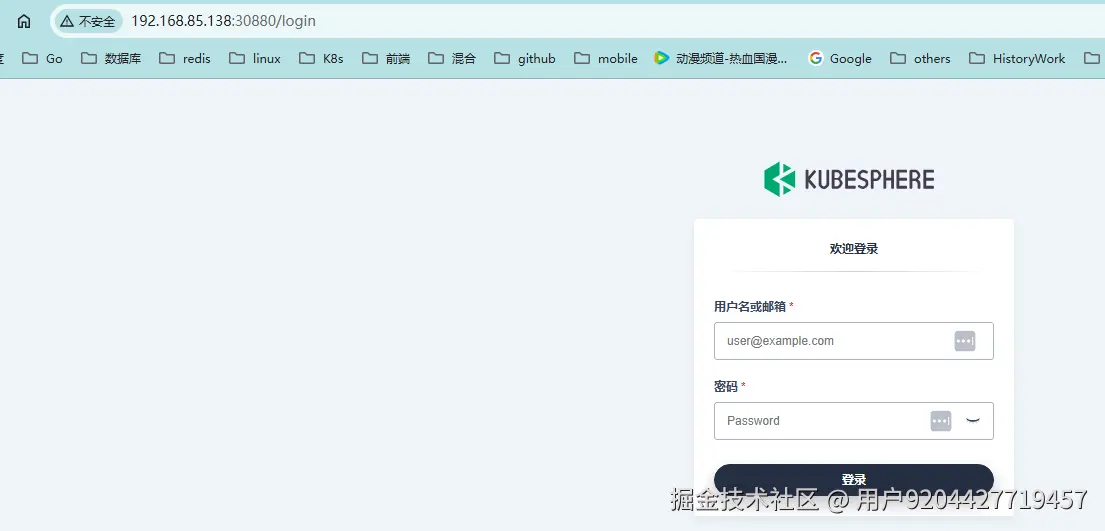1105x531 pixels.
Task: Click the 用户名或邮箱 label
Action: click(x=750, y=306)
